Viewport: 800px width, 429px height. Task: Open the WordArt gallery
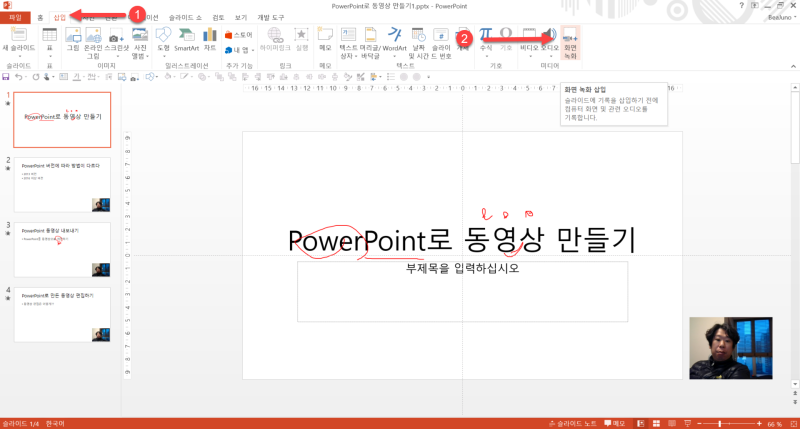tap(394, 41)
